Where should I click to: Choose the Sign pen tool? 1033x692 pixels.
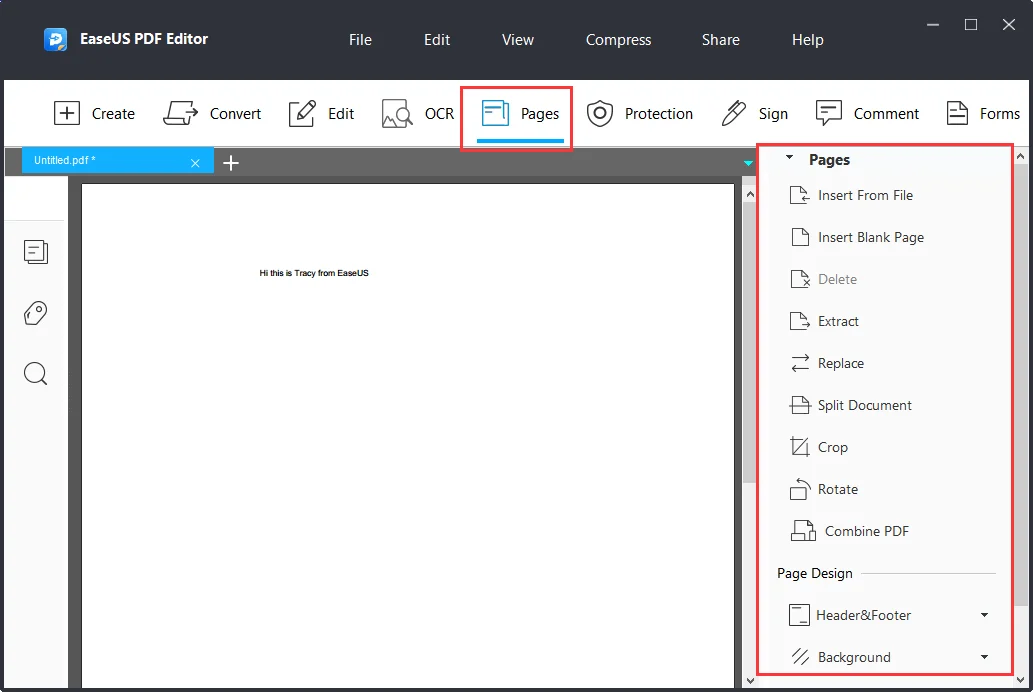[x=754, y=113]
